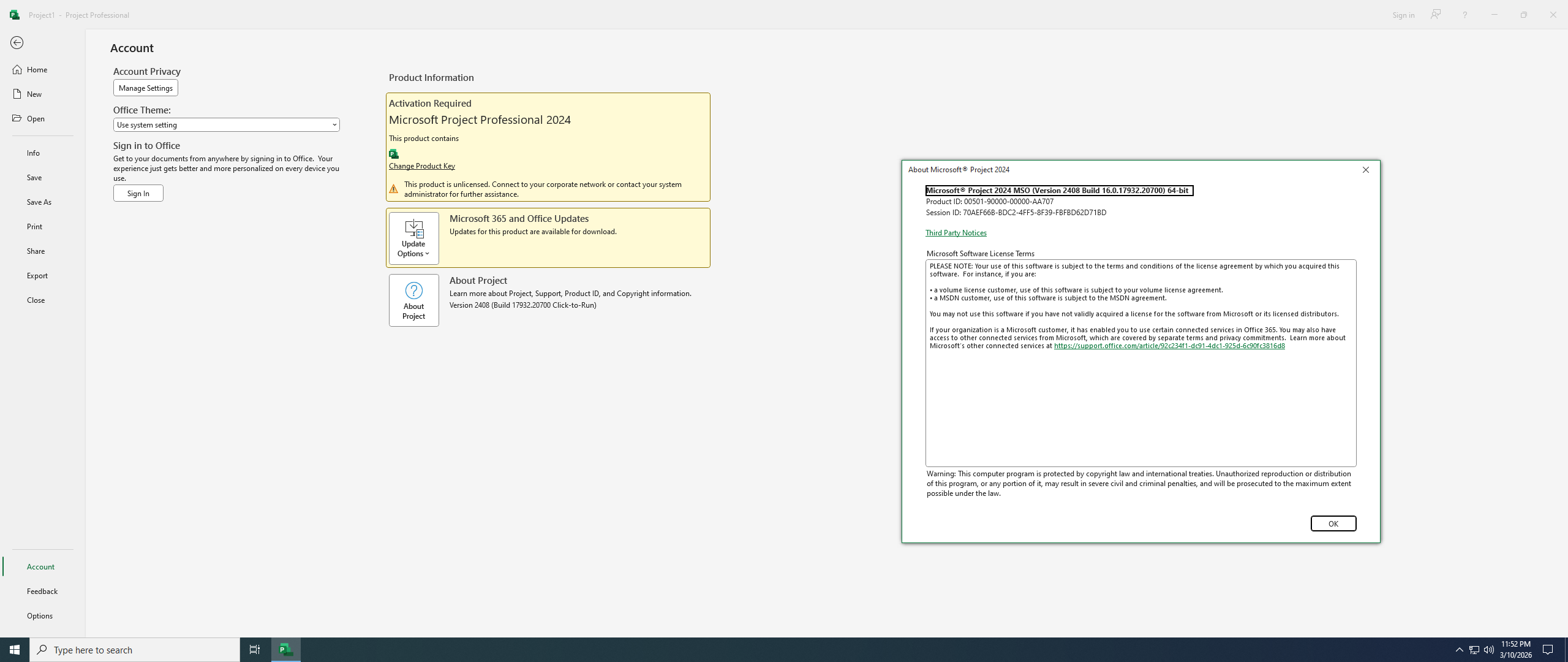This screenshot has height=662, width=1568.
Task: Click the About Project question-mark icon
Action: tap(413, 291)
